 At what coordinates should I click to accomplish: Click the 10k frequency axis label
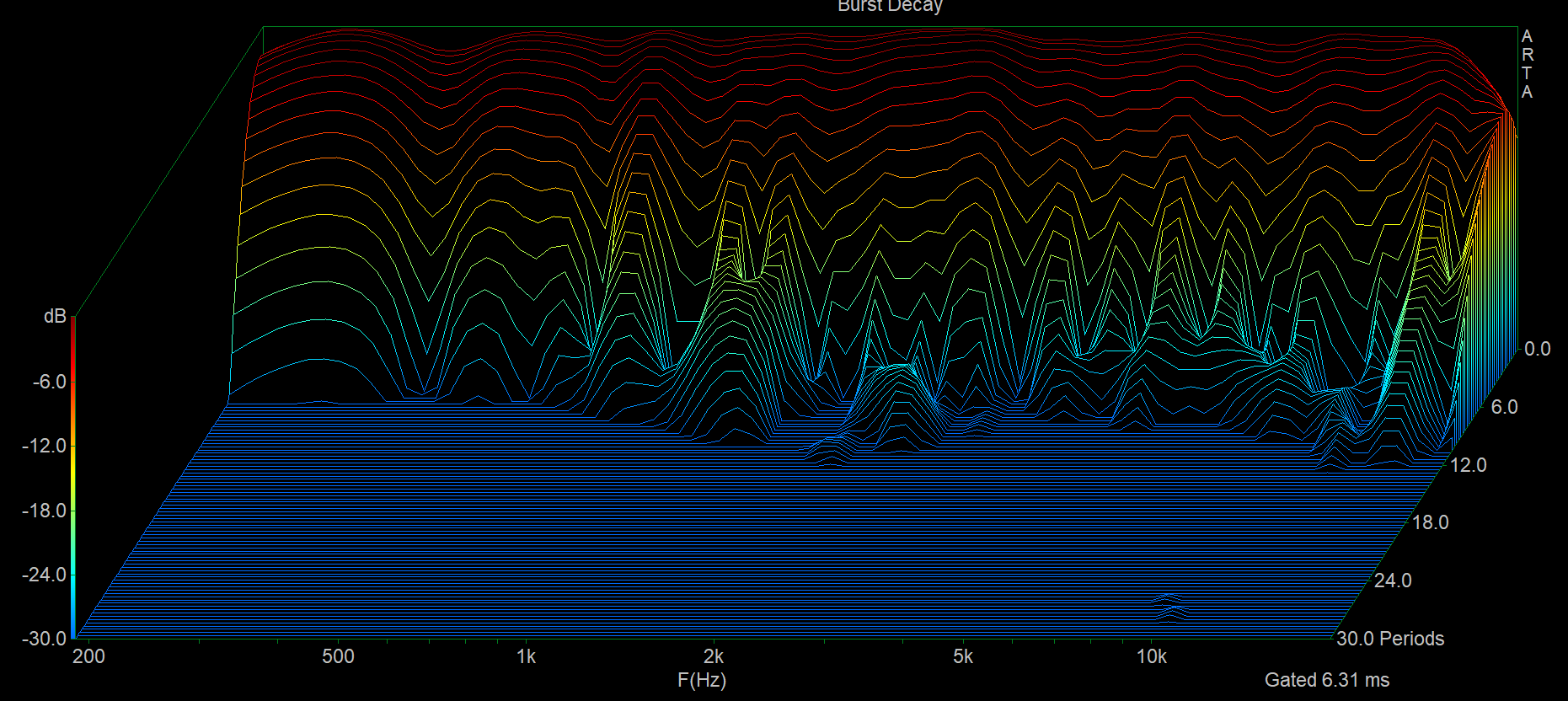(x=1151, y=657)
